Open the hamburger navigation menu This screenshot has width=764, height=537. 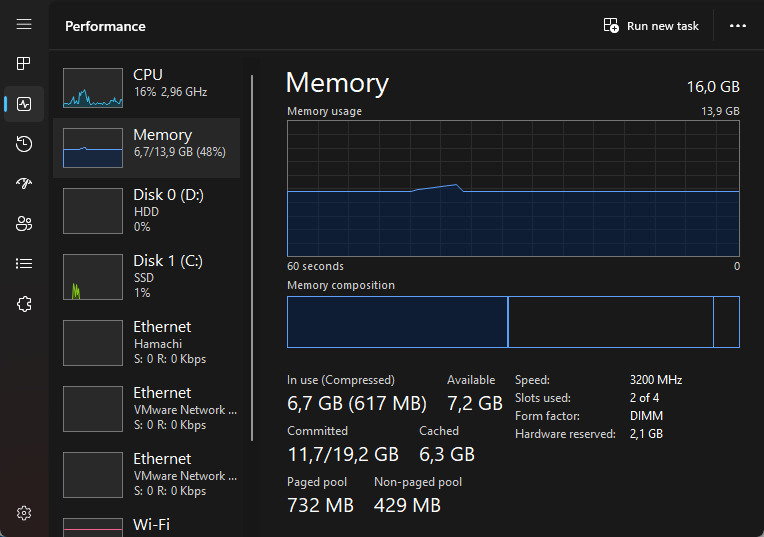(24, 24)
